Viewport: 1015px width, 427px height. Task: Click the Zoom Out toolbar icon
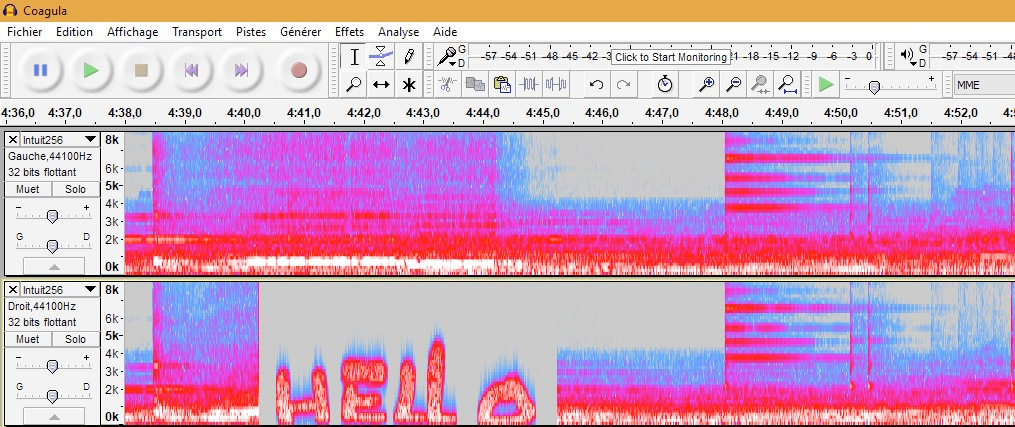733,84
